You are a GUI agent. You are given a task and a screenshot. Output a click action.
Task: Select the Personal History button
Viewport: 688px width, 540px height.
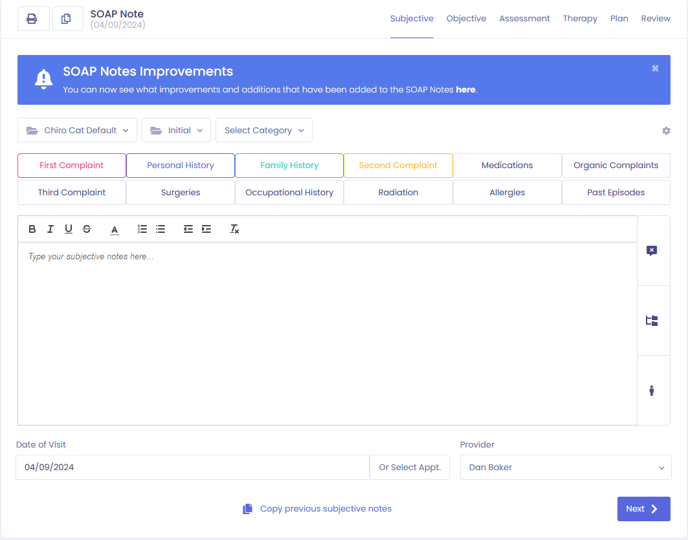click(x=180, y=165)
